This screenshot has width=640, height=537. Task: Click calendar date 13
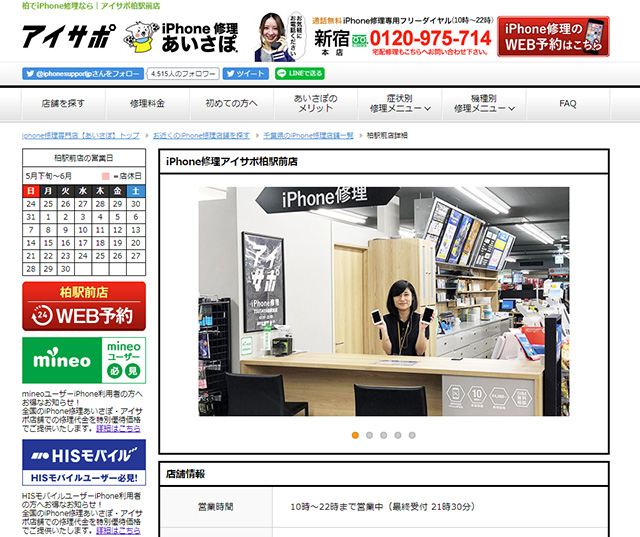(x=136, y=230)
